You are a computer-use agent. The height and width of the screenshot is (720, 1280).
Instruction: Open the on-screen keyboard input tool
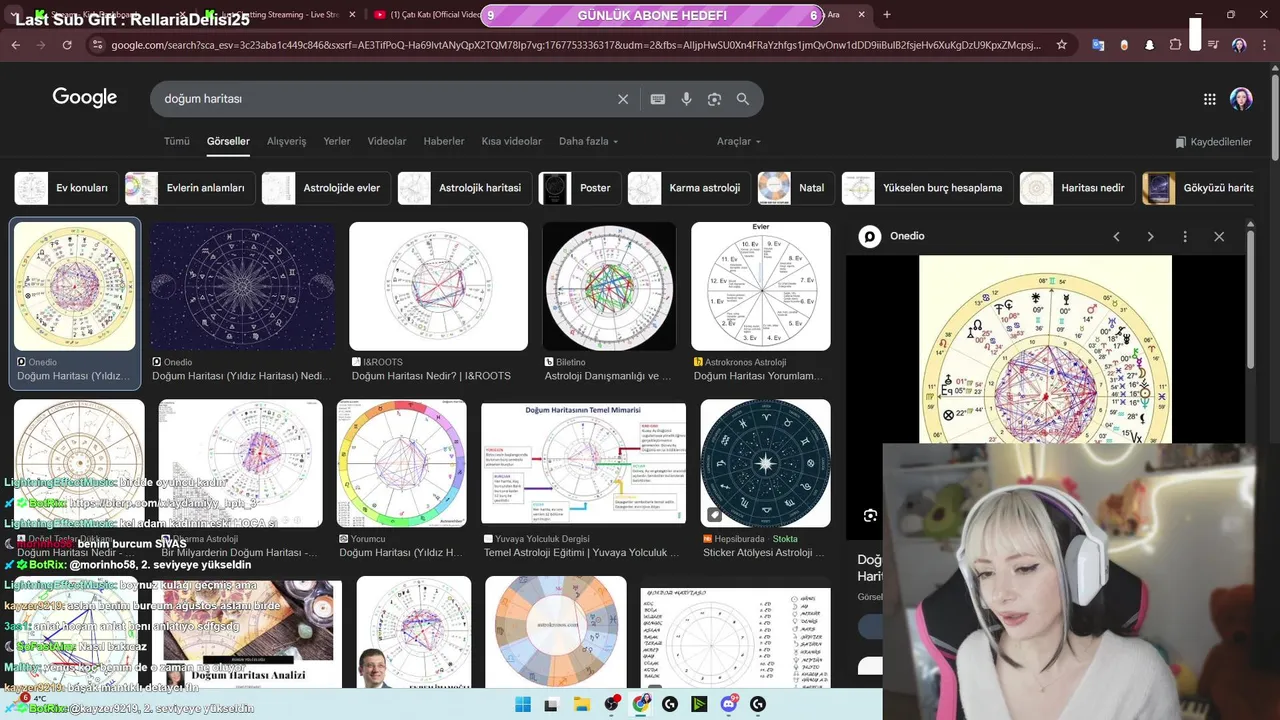(x=657, y=99)
